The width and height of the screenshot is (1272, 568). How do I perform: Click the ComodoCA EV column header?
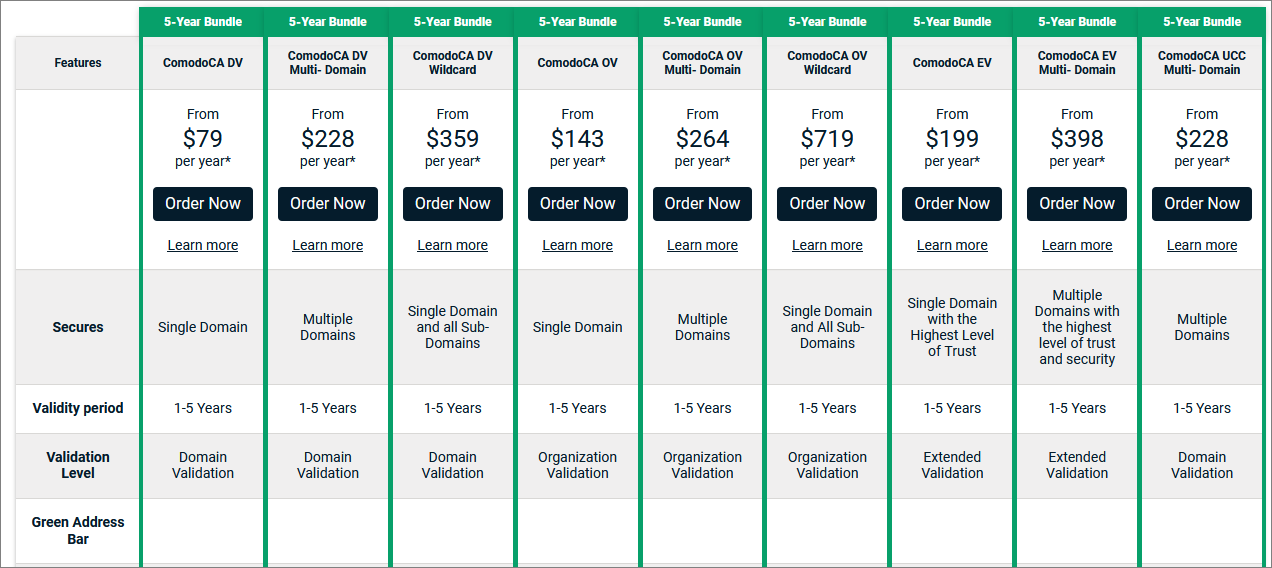click(952, 62)
